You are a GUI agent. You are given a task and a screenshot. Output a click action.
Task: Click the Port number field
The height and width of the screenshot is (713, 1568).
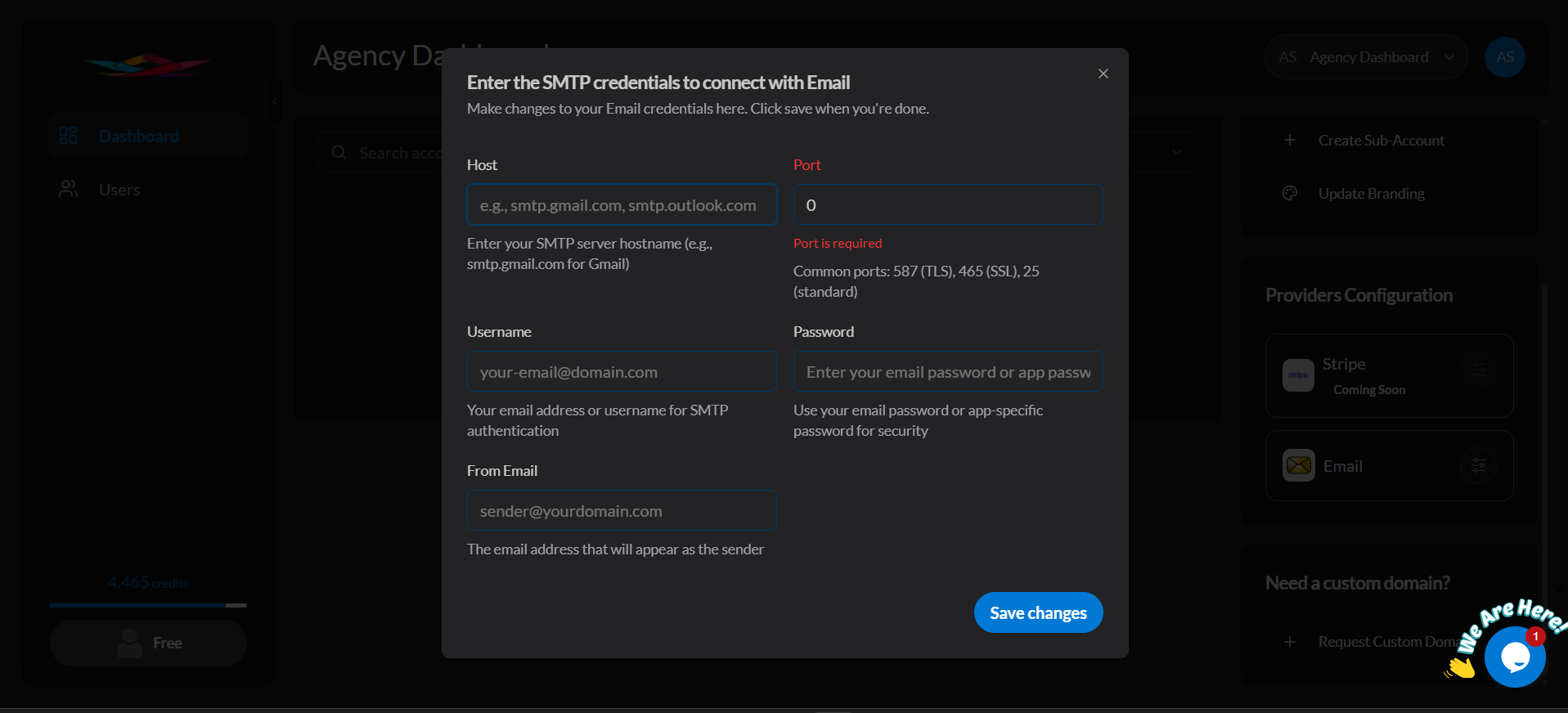pyautogui.click(x=947, y=205)
